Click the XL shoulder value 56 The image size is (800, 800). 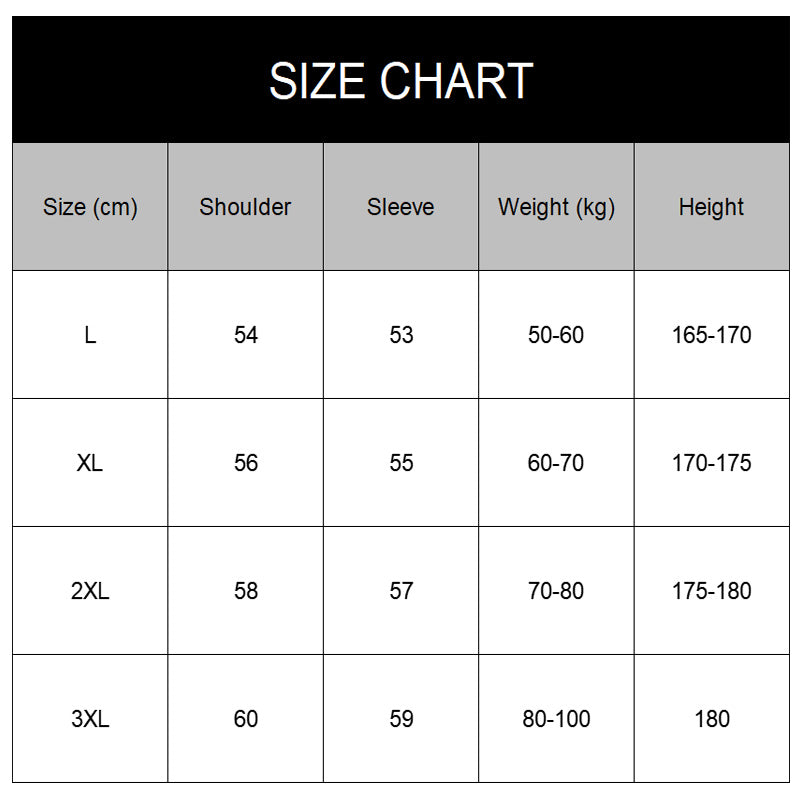pos(245,463)
